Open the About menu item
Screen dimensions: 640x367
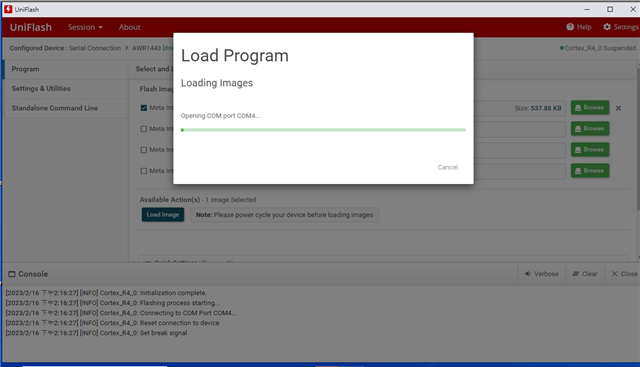click(x=129, y=27)
